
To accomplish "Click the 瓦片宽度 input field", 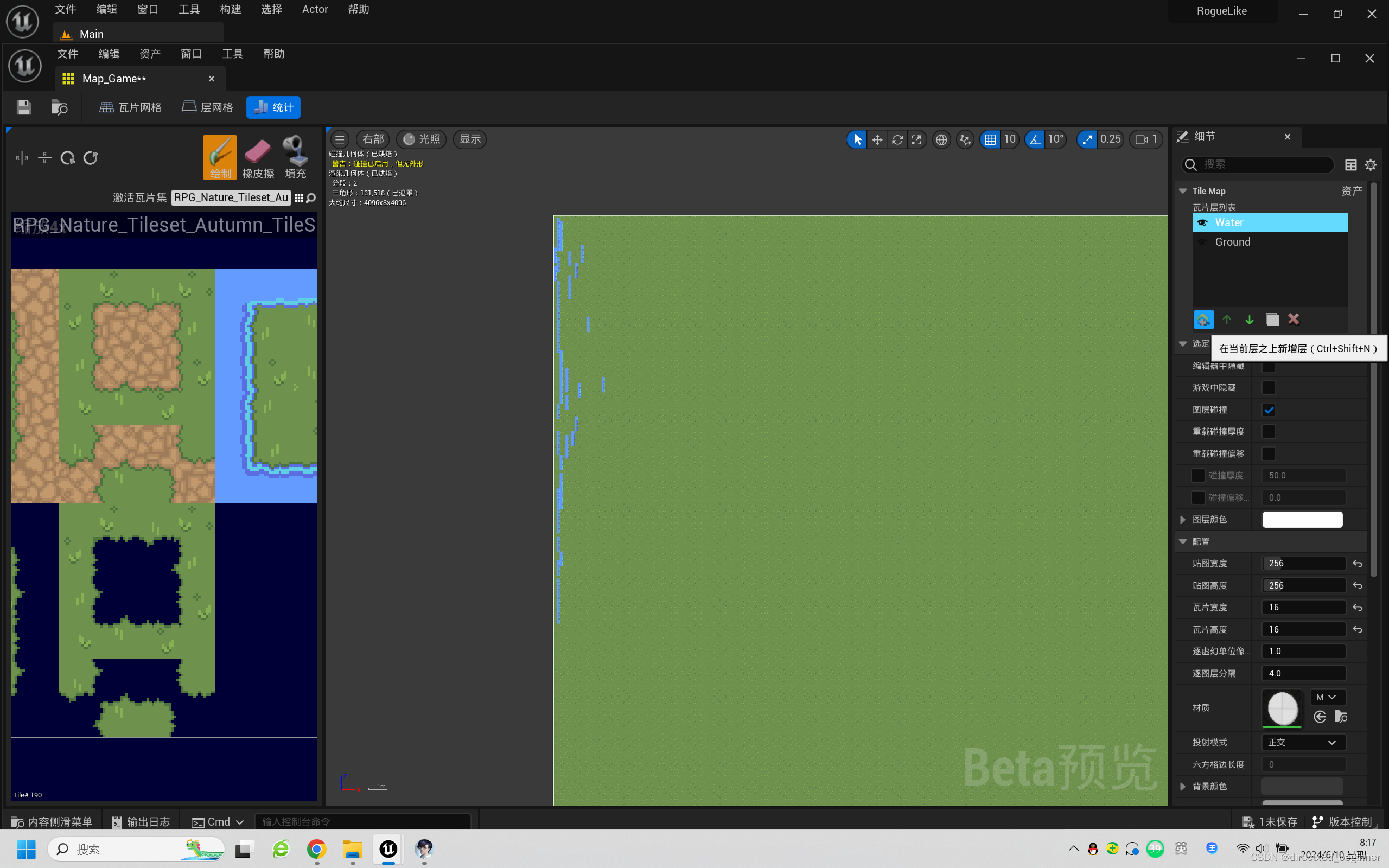I will (x=1303, y=608).
